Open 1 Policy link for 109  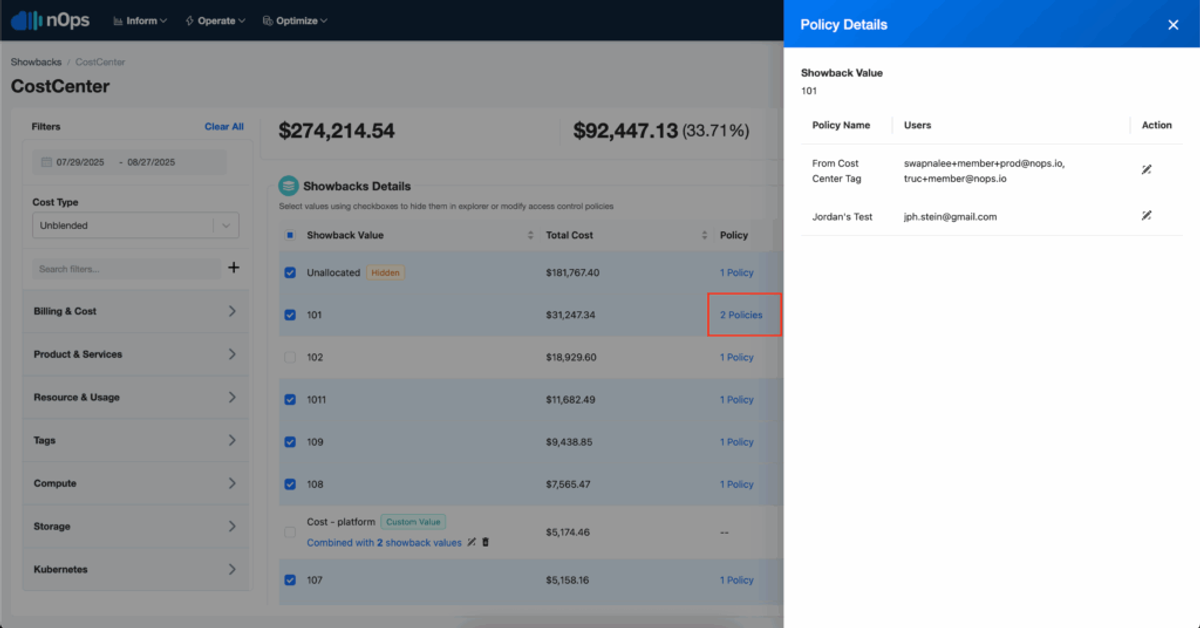(737, 442)
